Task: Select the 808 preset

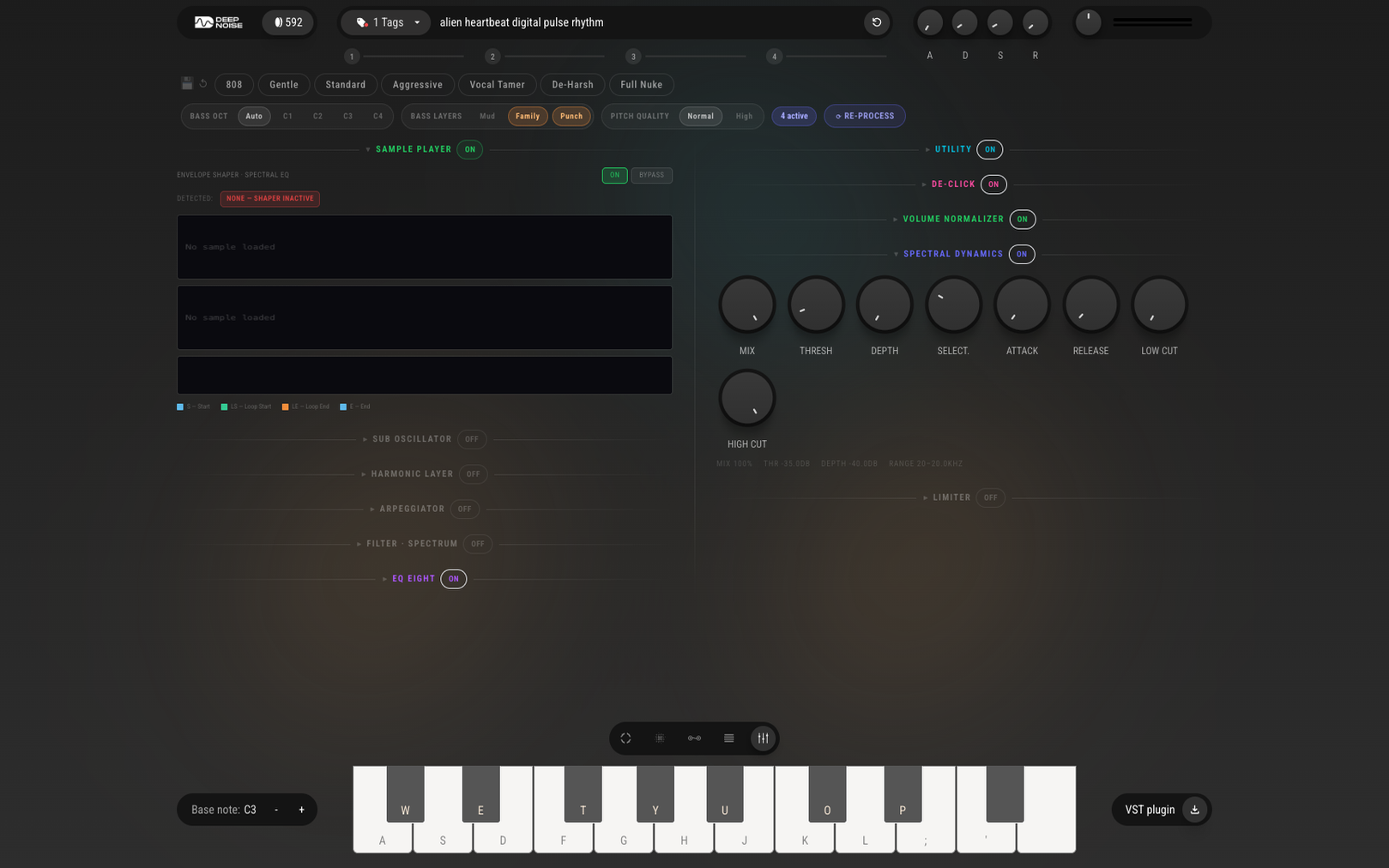Action: [x=234, y=85]
